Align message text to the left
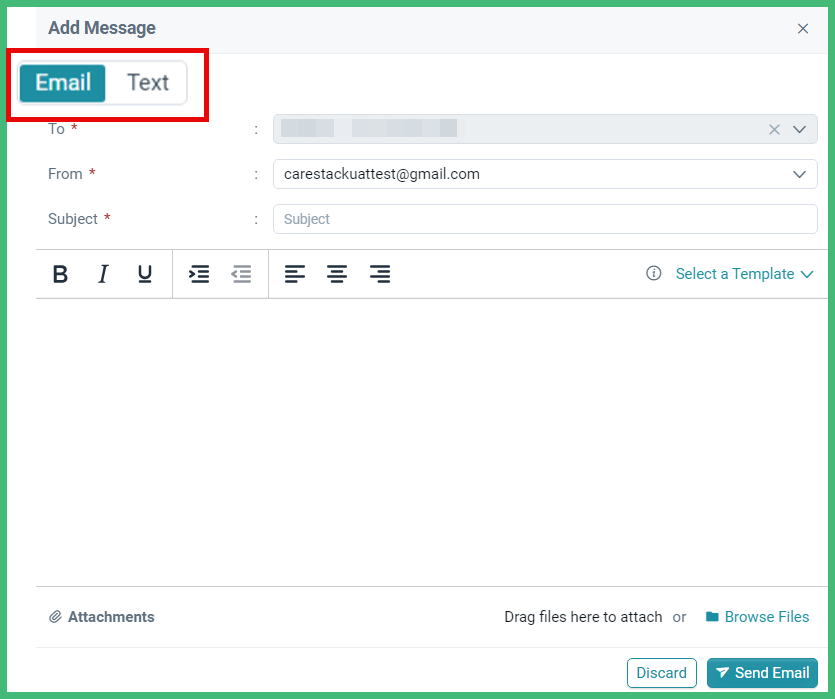 pyautogui.click(x=294, y=274)
